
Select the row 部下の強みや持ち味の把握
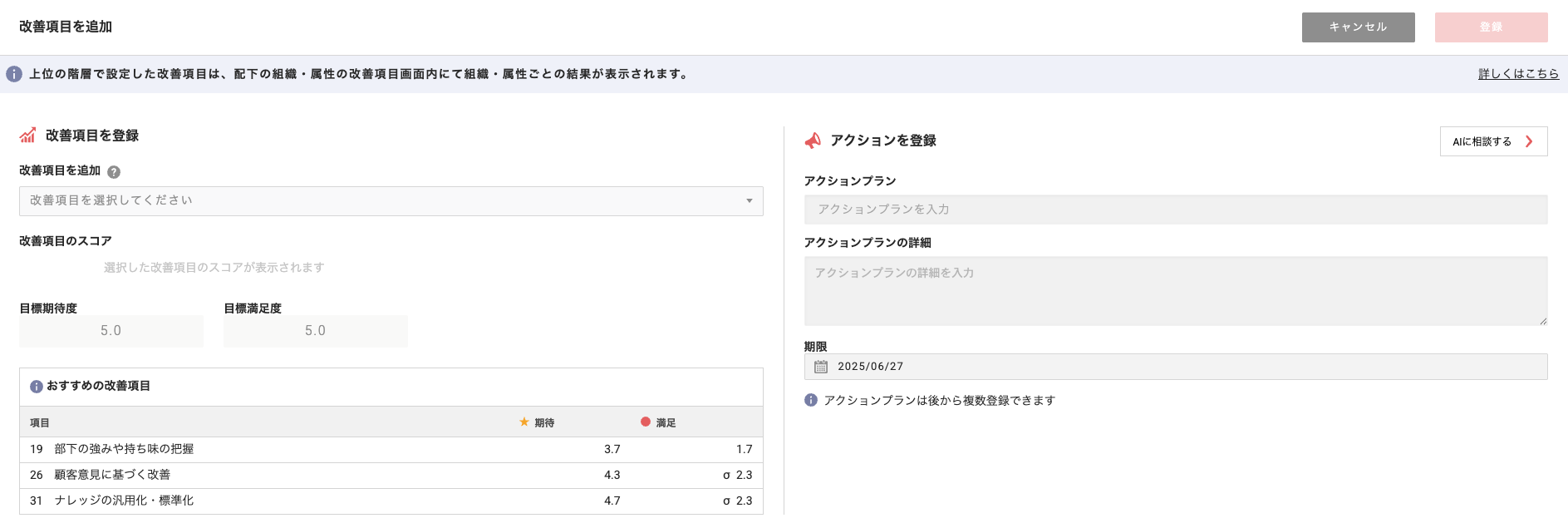[x=391, y=450]
